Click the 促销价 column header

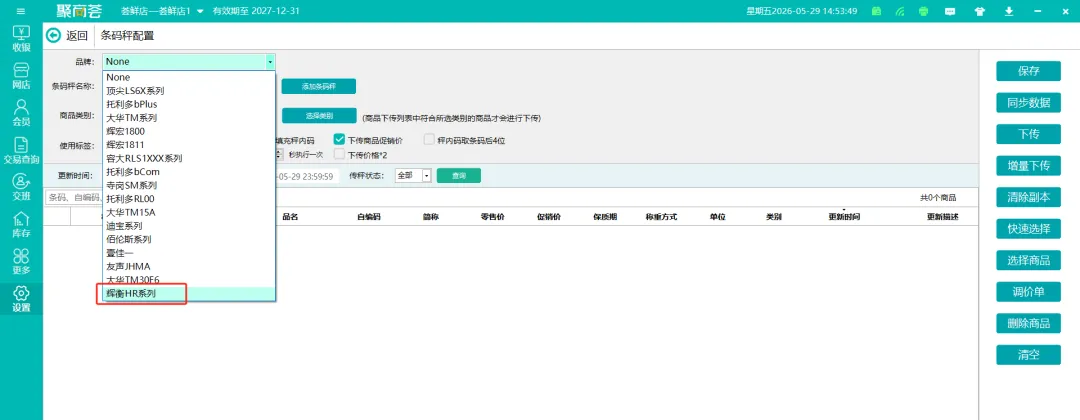[548, 217]
